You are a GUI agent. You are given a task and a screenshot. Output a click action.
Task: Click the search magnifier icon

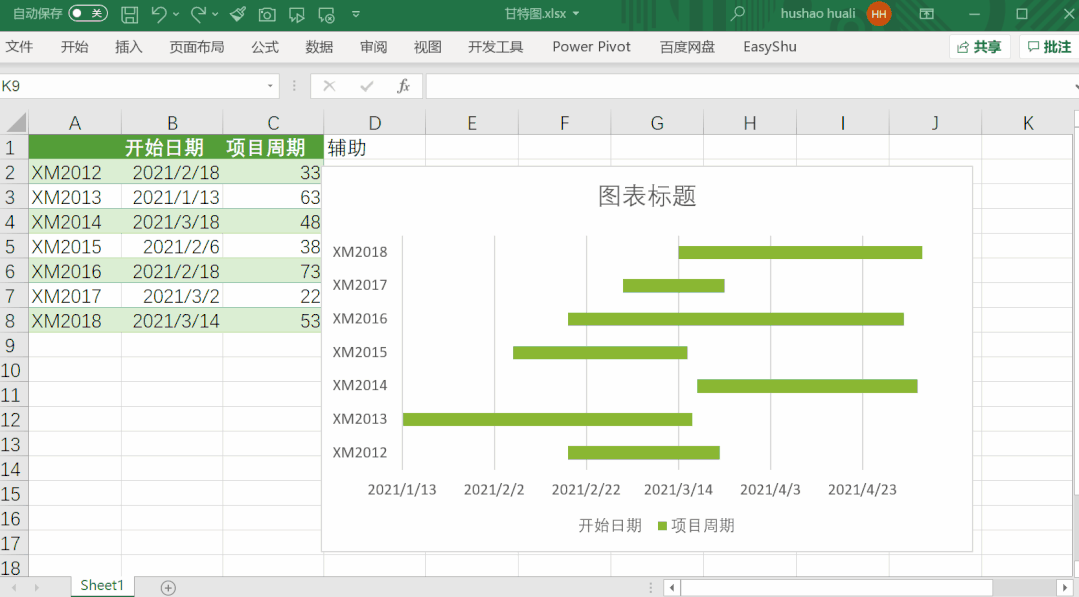point(738,14)
